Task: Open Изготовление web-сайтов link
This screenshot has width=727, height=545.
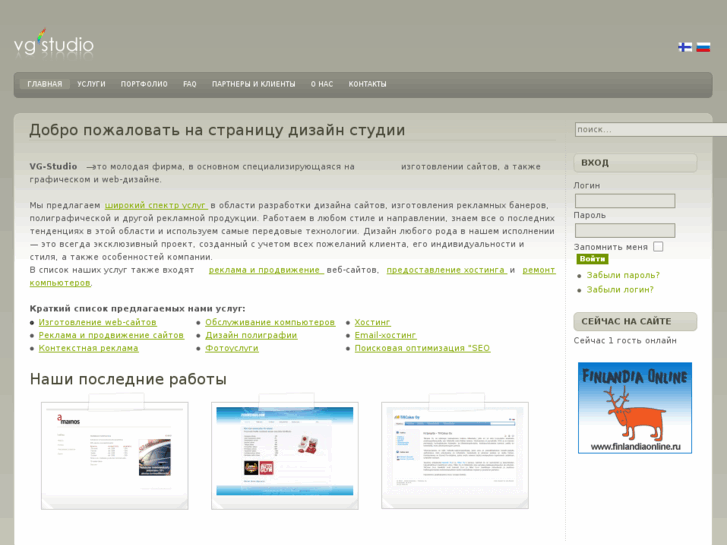Action: coord(97,322)
